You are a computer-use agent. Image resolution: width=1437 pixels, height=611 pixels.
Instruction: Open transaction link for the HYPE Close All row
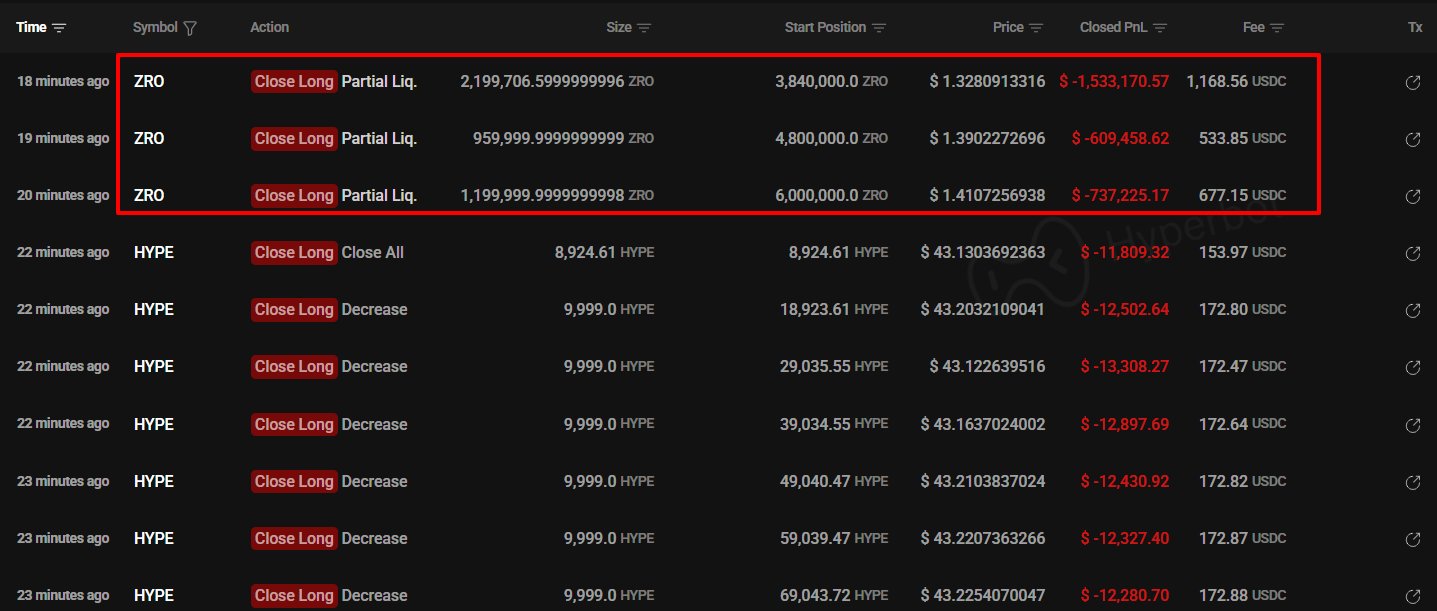(x=1414, y=252)
